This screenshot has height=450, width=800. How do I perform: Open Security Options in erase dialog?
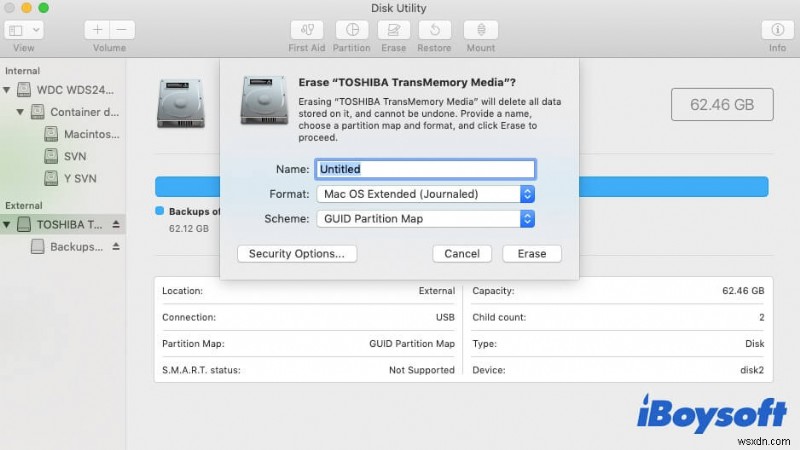[297, 254]
